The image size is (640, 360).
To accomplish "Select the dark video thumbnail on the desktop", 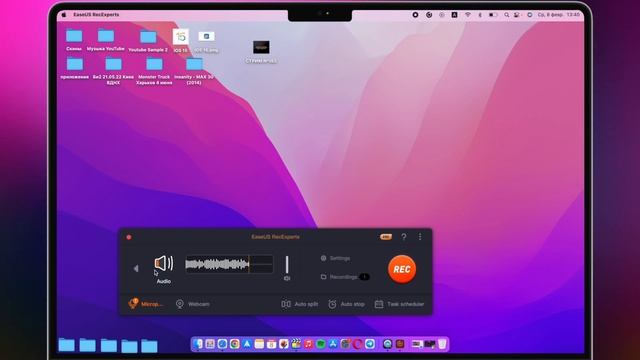I will pos(261,47).
